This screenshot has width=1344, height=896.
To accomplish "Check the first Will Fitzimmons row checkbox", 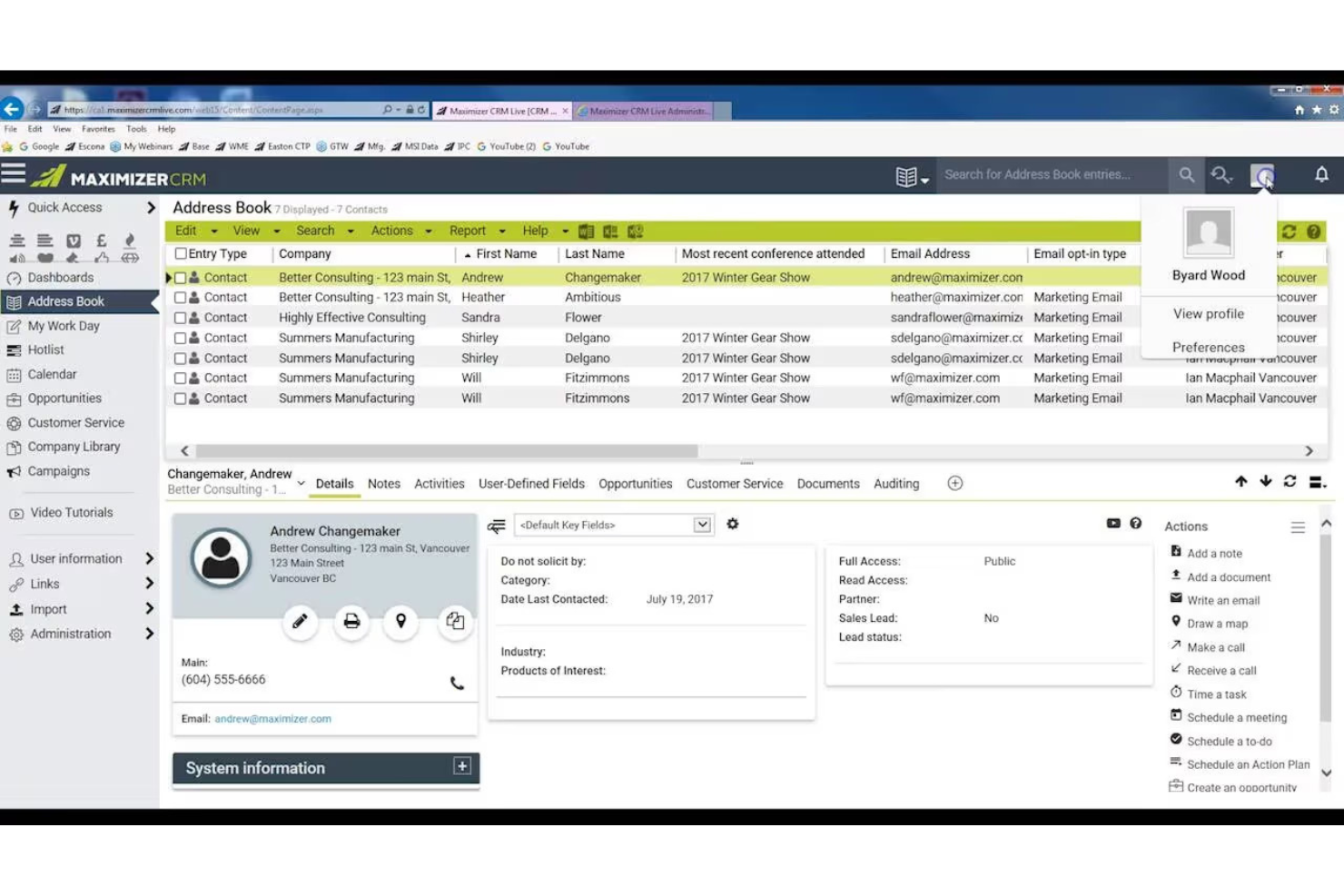I will 180,379.
